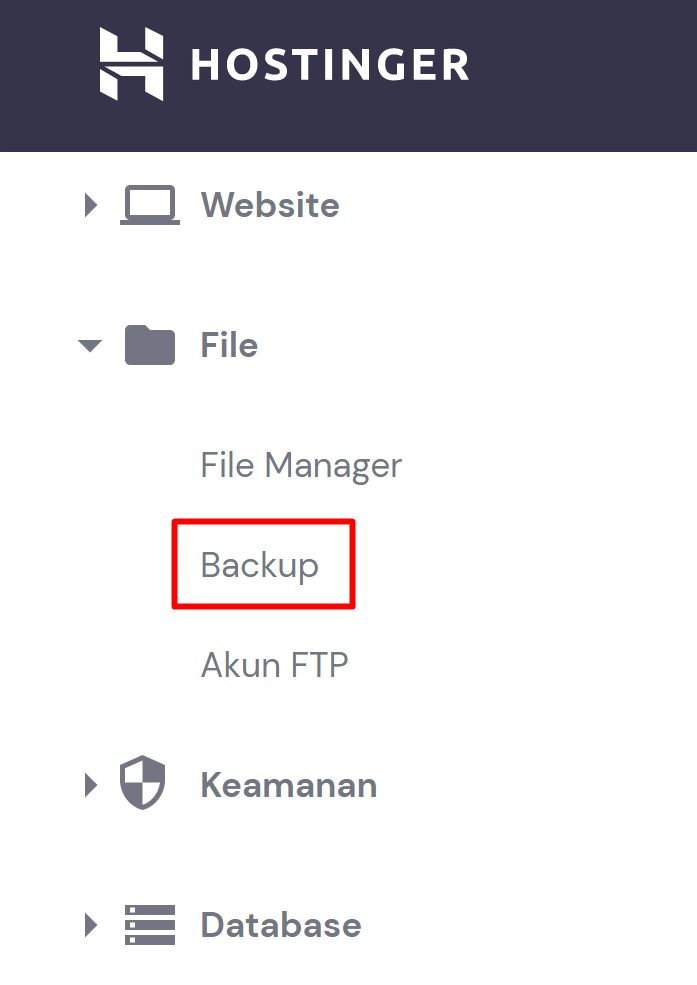Image resolution: width=697 pixels, height=985 pixels.
Task: Click the File section label
Action: (x=229, y=345)
